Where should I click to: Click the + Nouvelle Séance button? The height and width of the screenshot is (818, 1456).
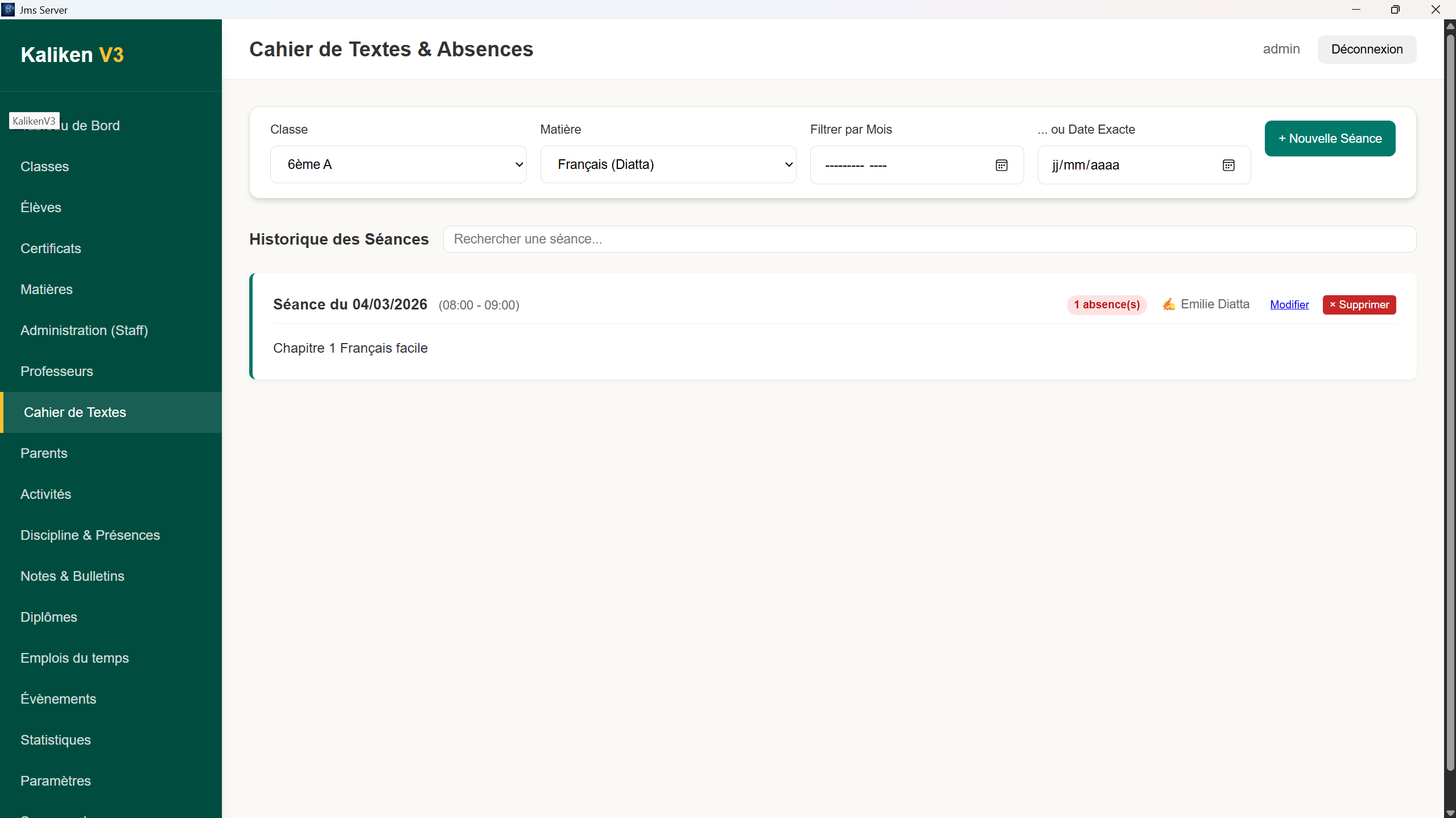1330,138
